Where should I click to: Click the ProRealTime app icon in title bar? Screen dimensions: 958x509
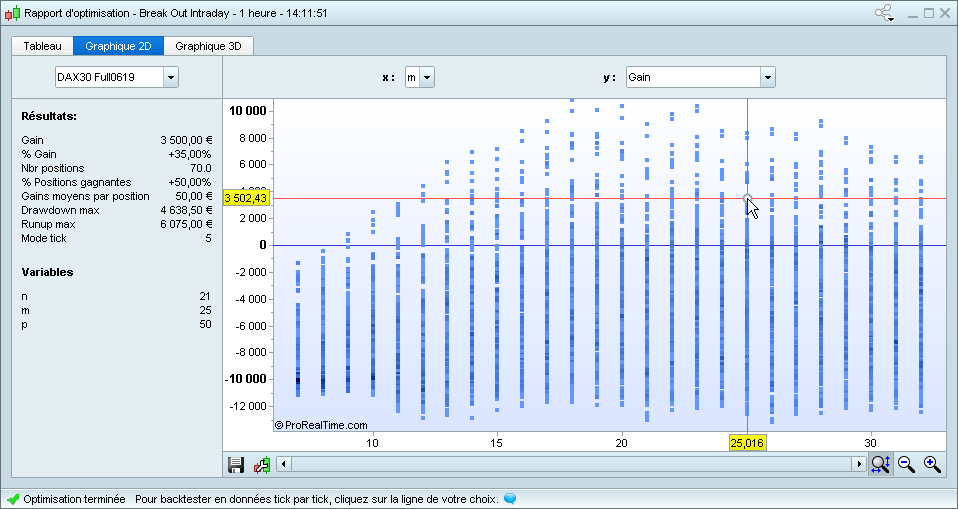[x=12, y=13]
